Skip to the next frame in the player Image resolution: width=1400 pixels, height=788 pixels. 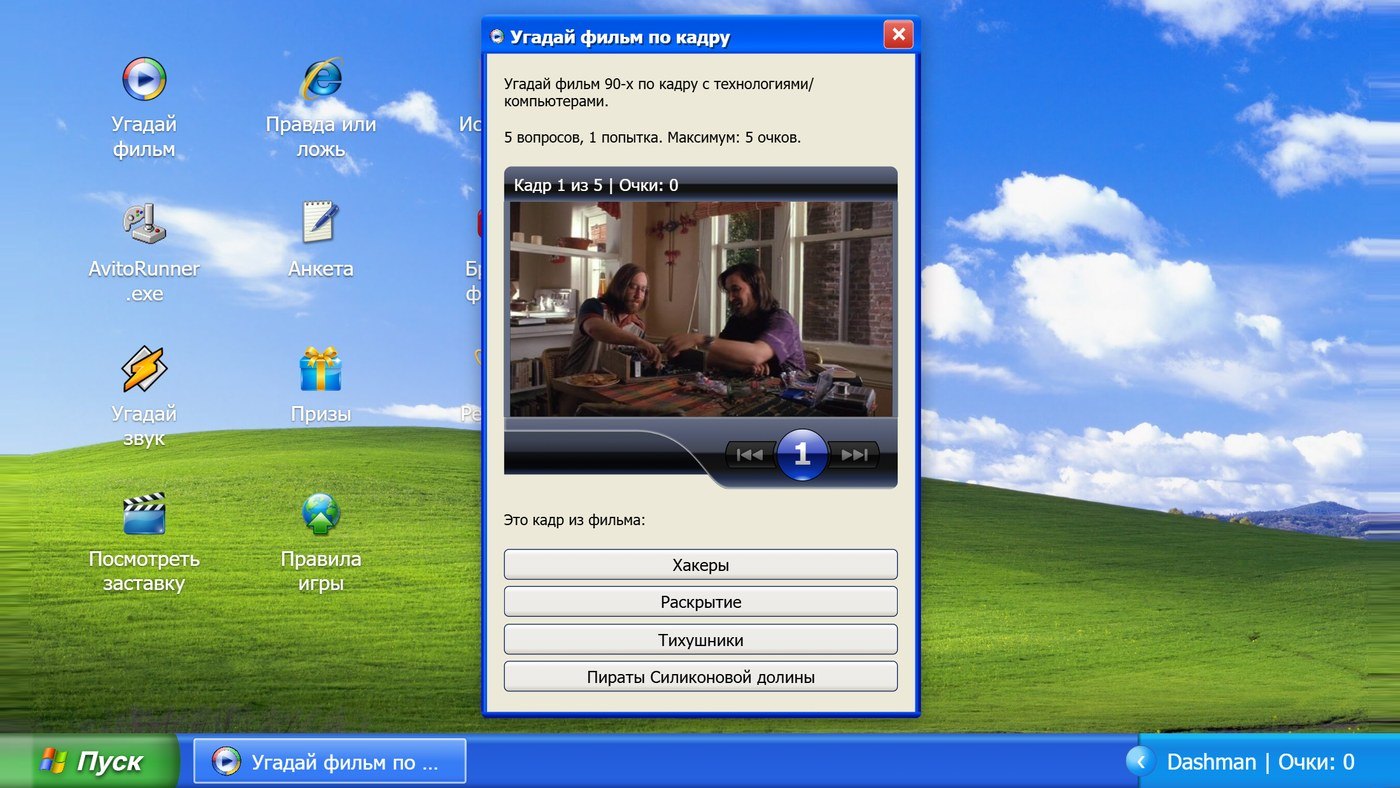[x=854, y=455]
